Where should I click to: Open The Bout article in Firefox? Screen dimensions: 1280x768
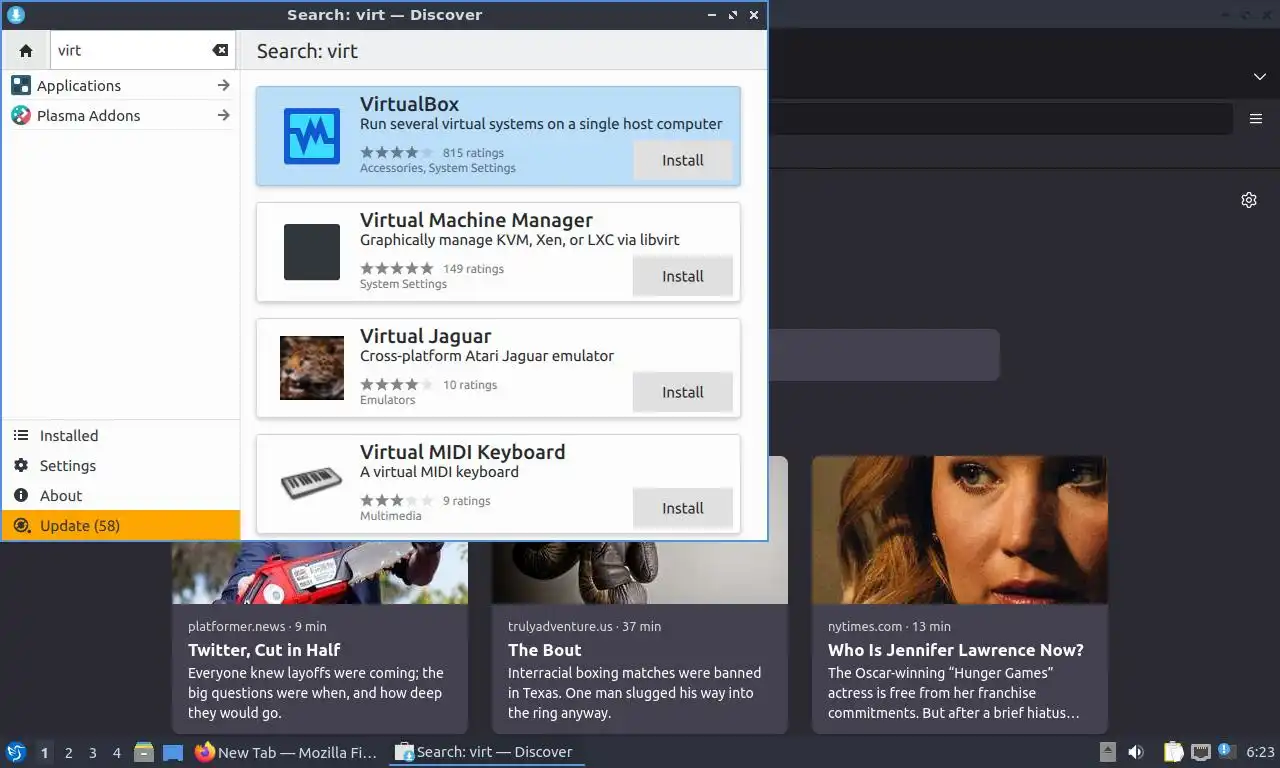click(x=544, y=650)
